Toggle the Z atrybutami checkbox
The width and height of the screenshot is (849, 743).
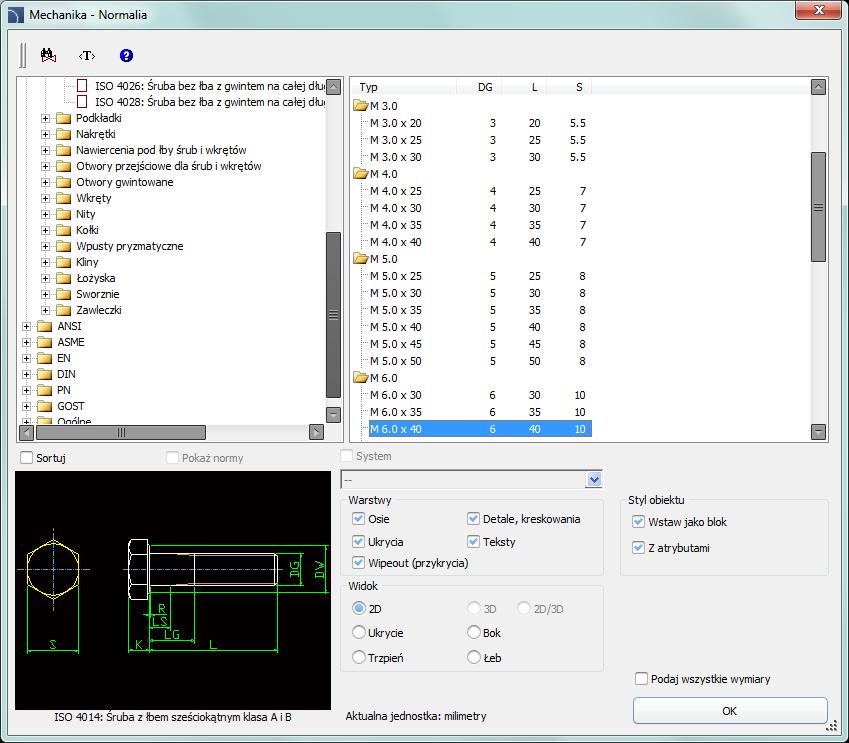(x=638, y=548)
